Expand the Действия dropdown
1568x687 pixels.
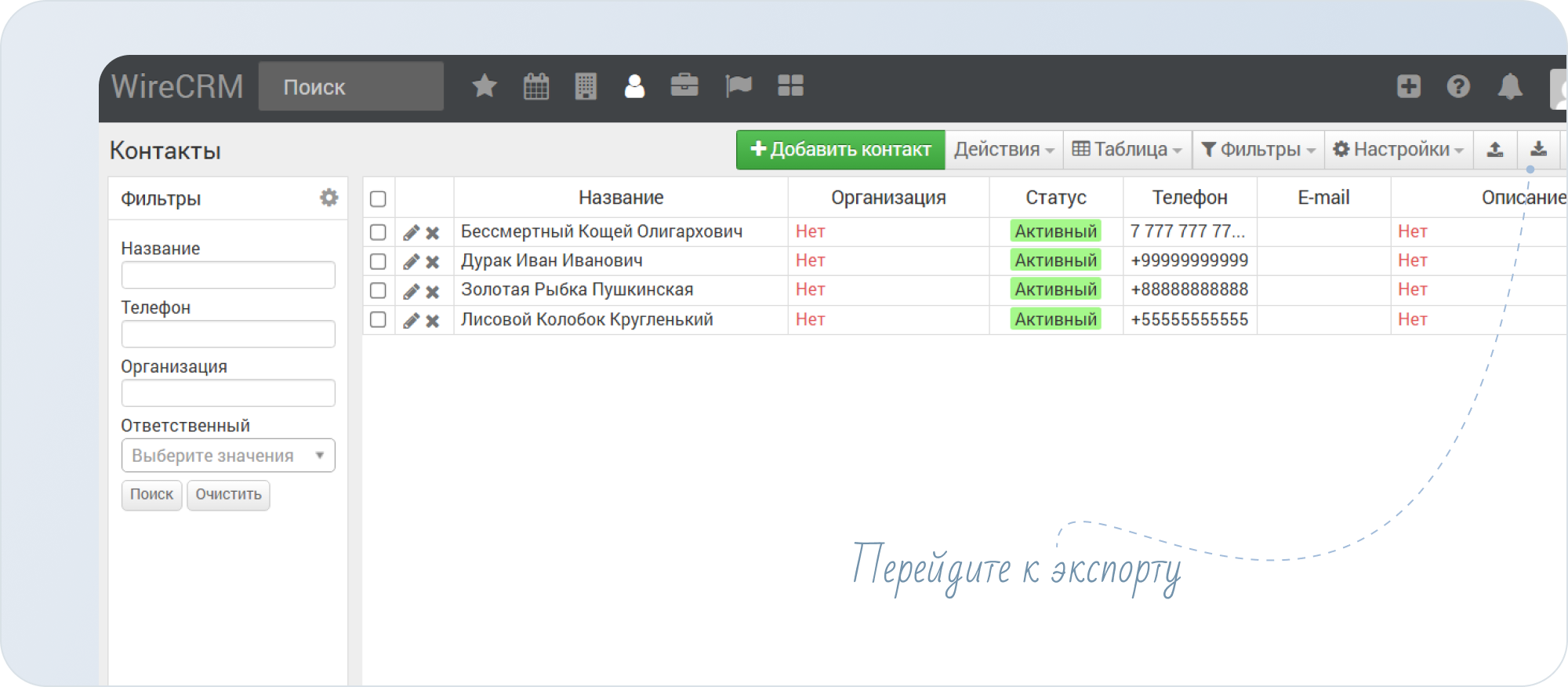[1004, 149]
